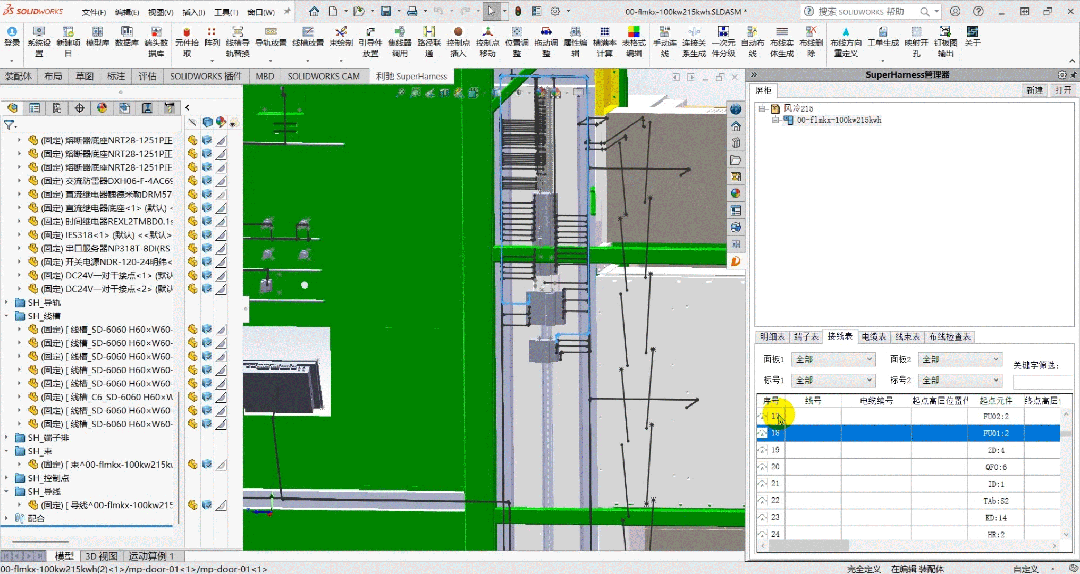Select the 阵列 array tool
Viewport: 1080px width, 574px height.
(x=211, y=37)
